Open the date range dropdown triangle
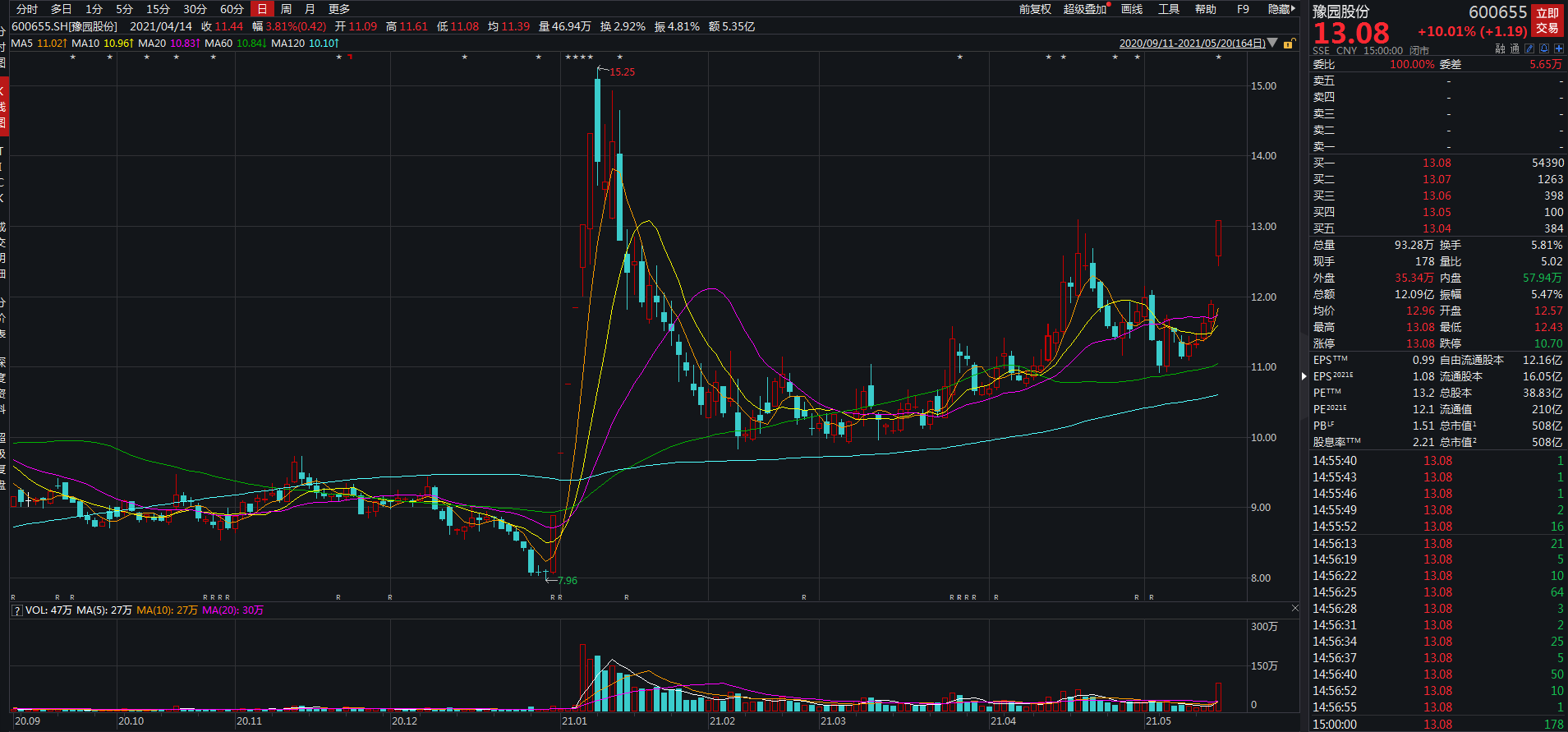The width and height of the screenshot is (1568, 732). pos(1273,43)
